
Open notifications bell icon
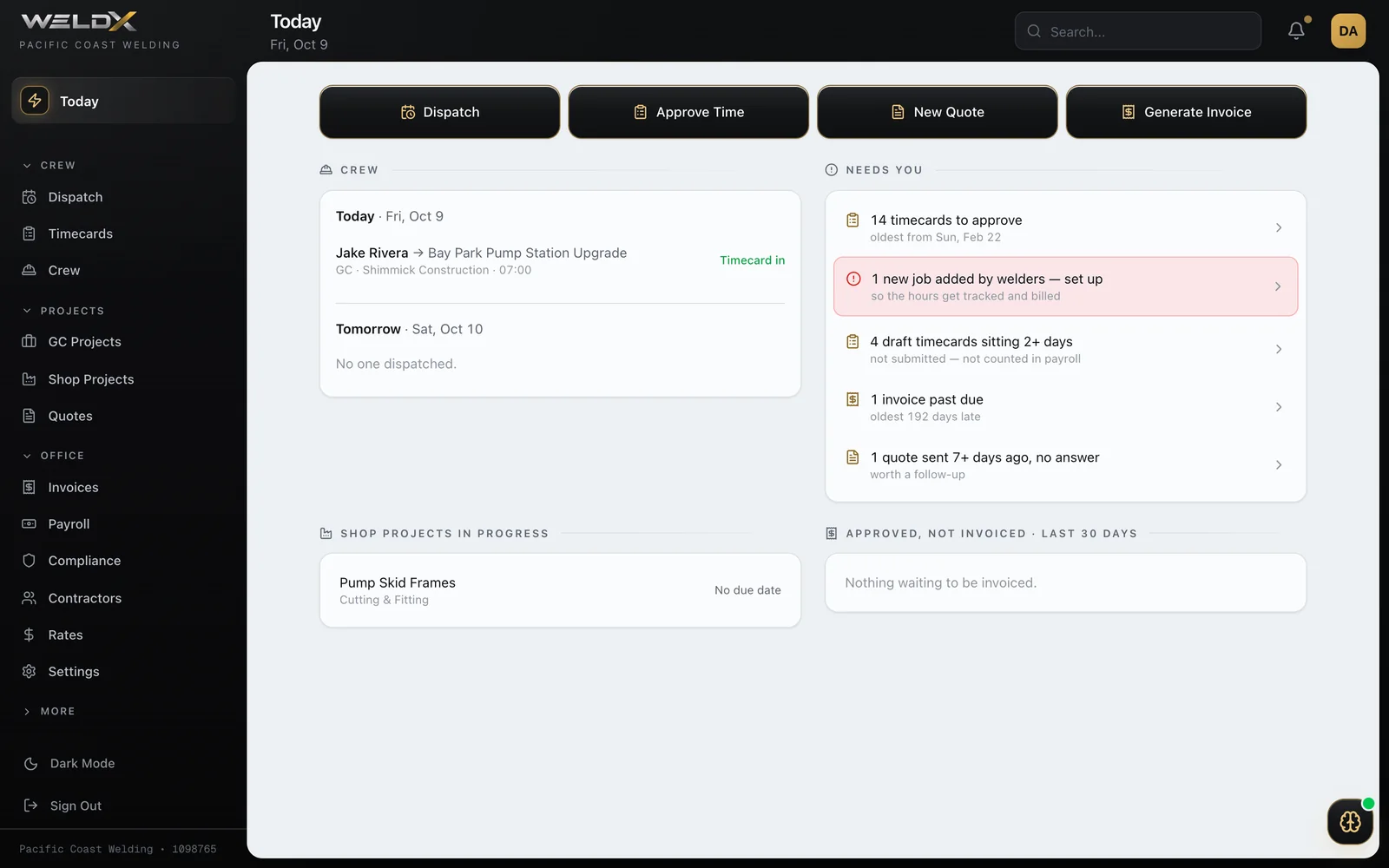1296,31
